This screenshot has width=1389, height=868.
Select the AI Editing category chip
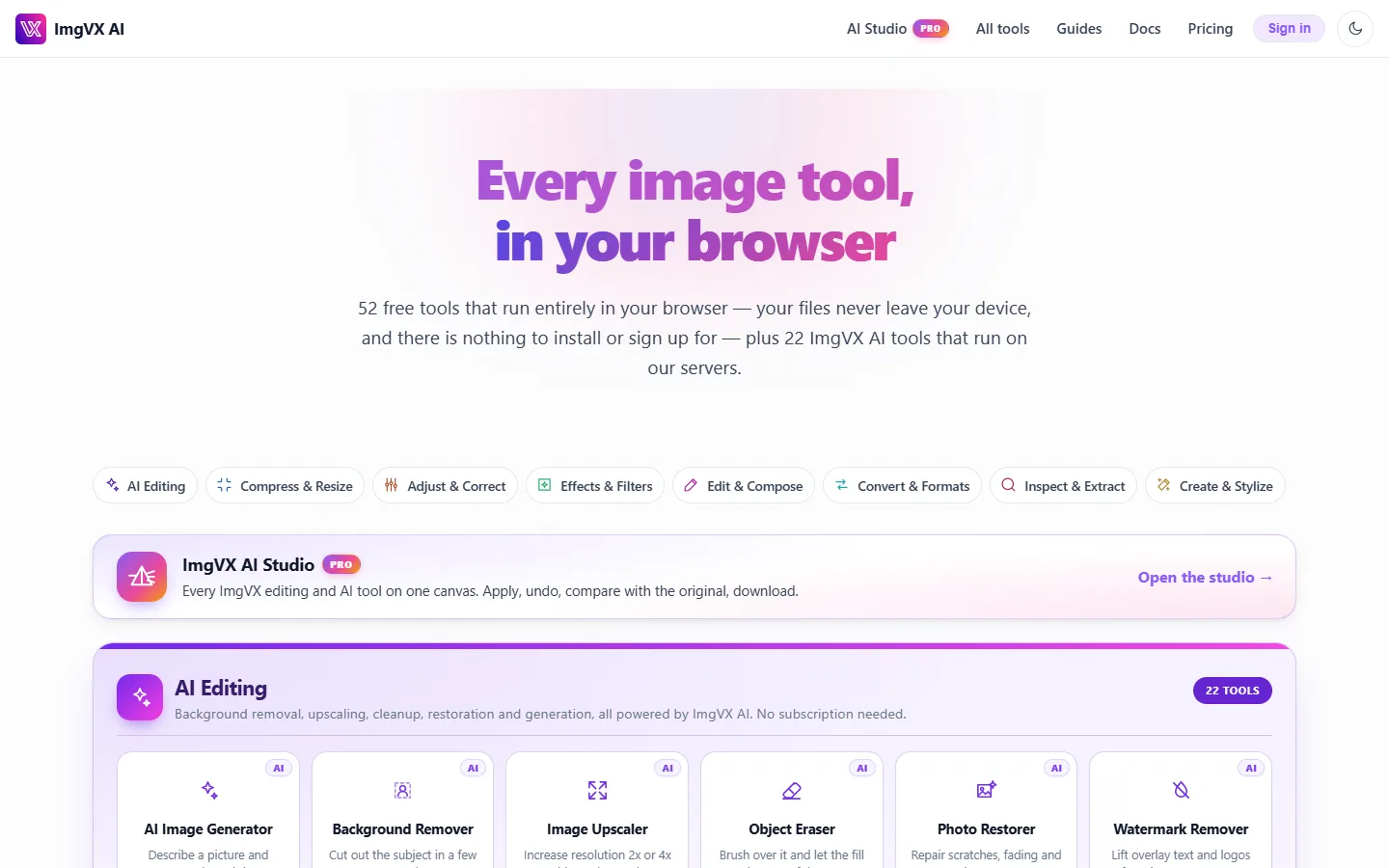point(146,486)
